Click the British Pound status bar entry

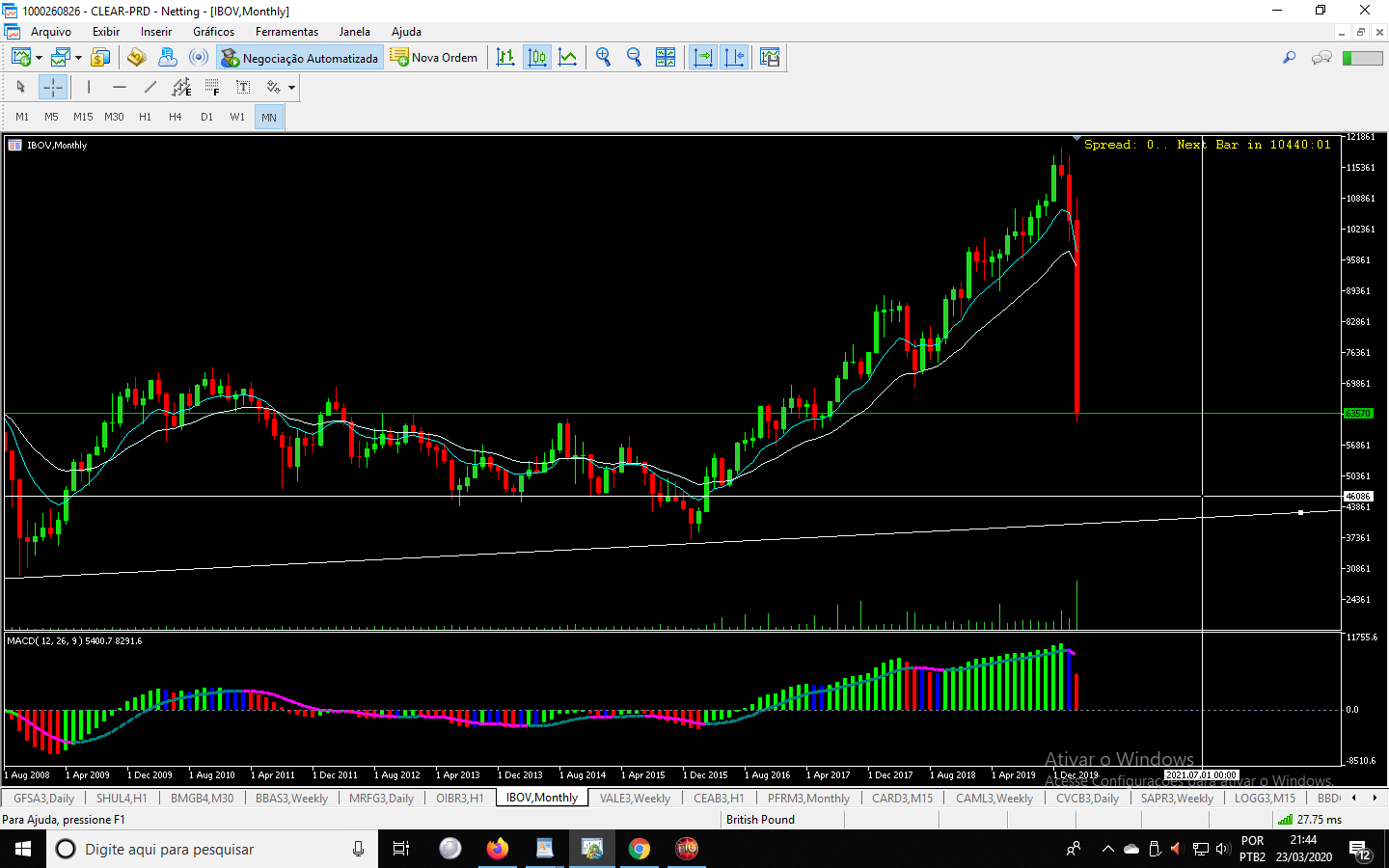[760, 820]
